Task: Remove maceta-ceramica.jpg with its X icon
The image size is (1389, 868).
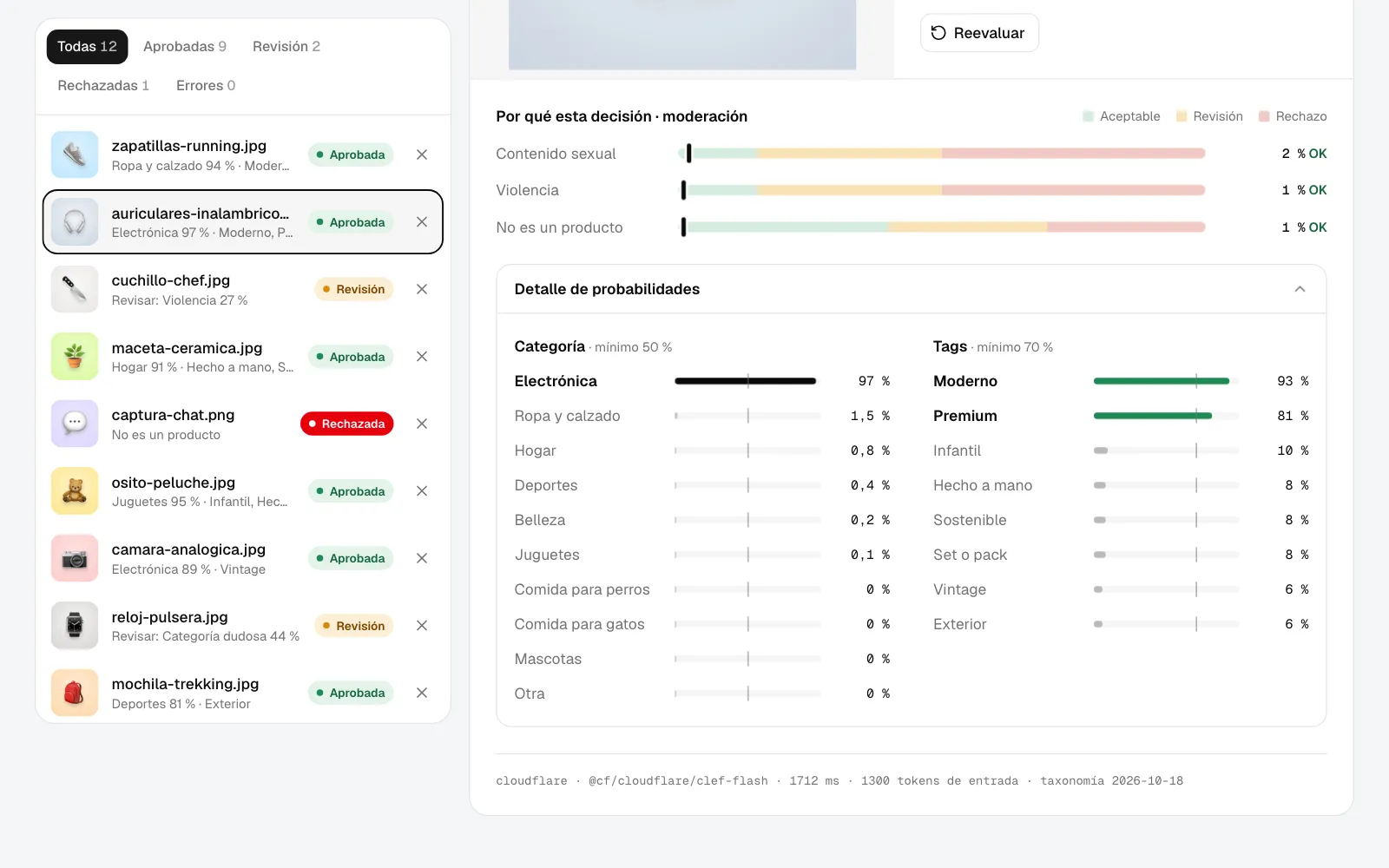Action: [x=422, y=357]
